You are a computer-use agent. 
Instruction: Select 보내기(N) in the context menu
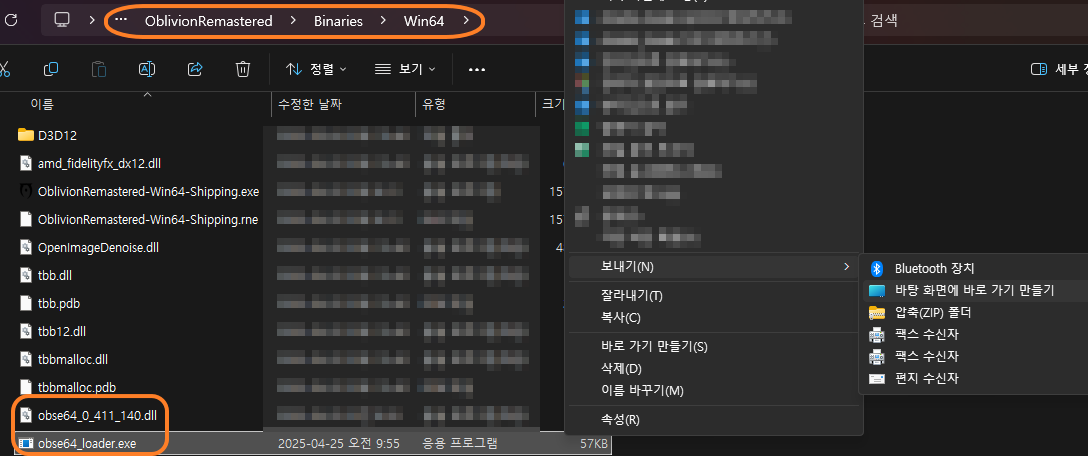(713, 267)
